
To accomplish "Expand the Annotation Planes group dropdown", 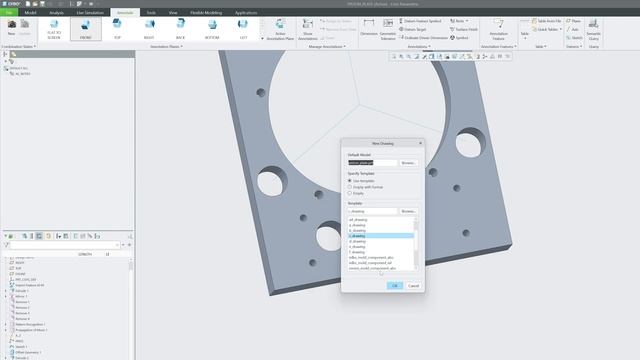I will tap(166, 47).
